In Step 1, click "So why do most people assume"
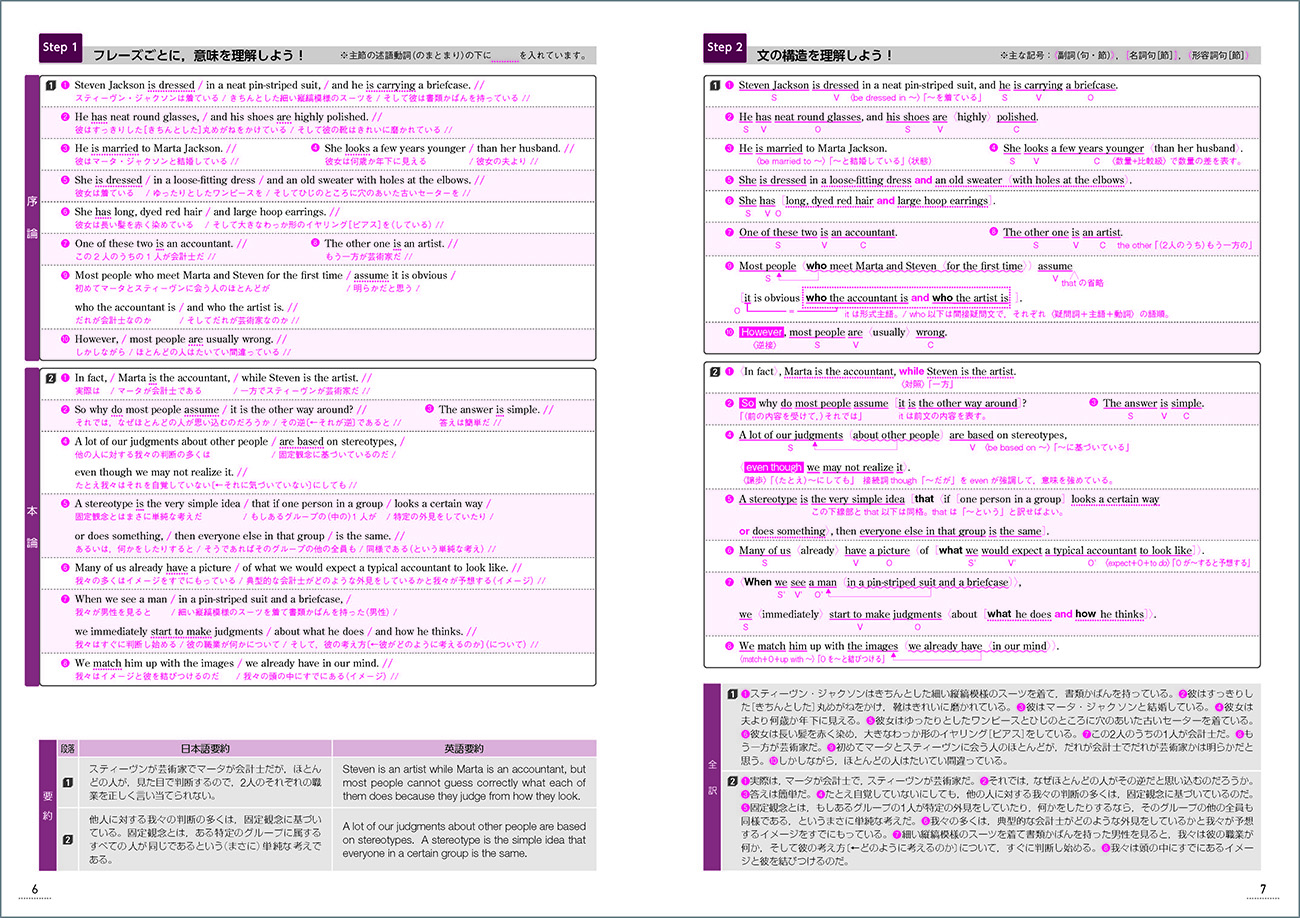Image resolution: width=1300 pixels, height=918 pixels. pos(146,409)
